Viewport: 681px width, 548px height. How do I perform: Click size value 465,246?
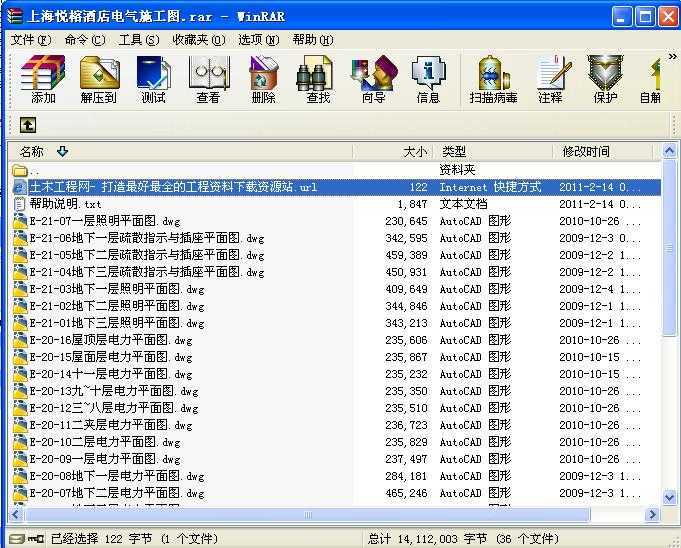click(x=407, y=493)
